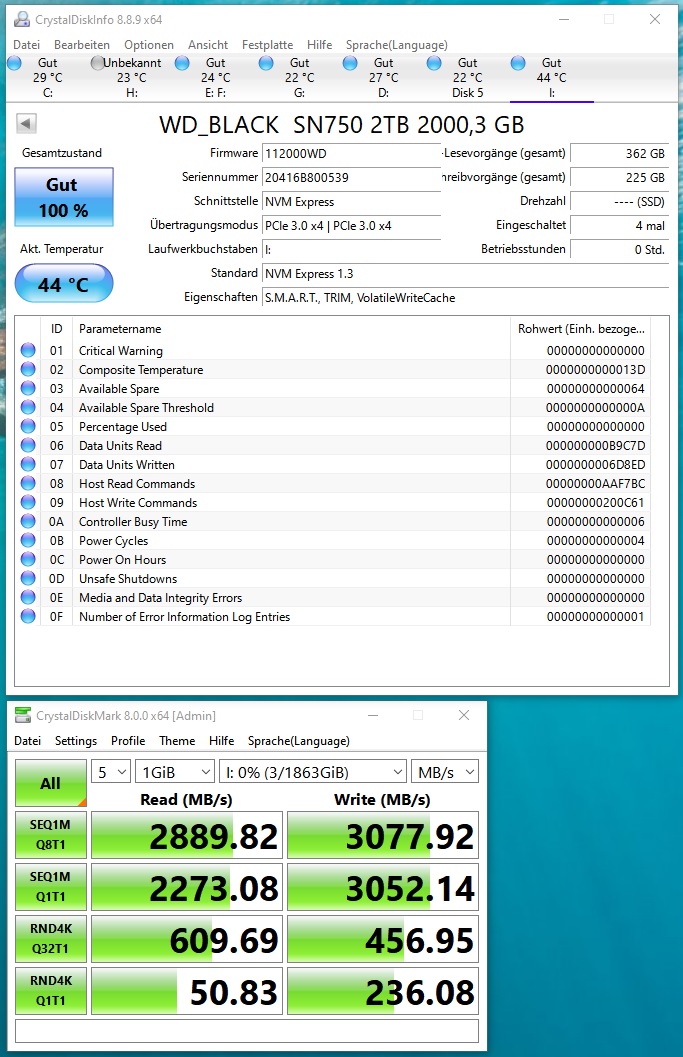Viewport: 683px width, 1057px height.
Task: Open unit dropdown showing MB/s
Action: tap(445, 772)
